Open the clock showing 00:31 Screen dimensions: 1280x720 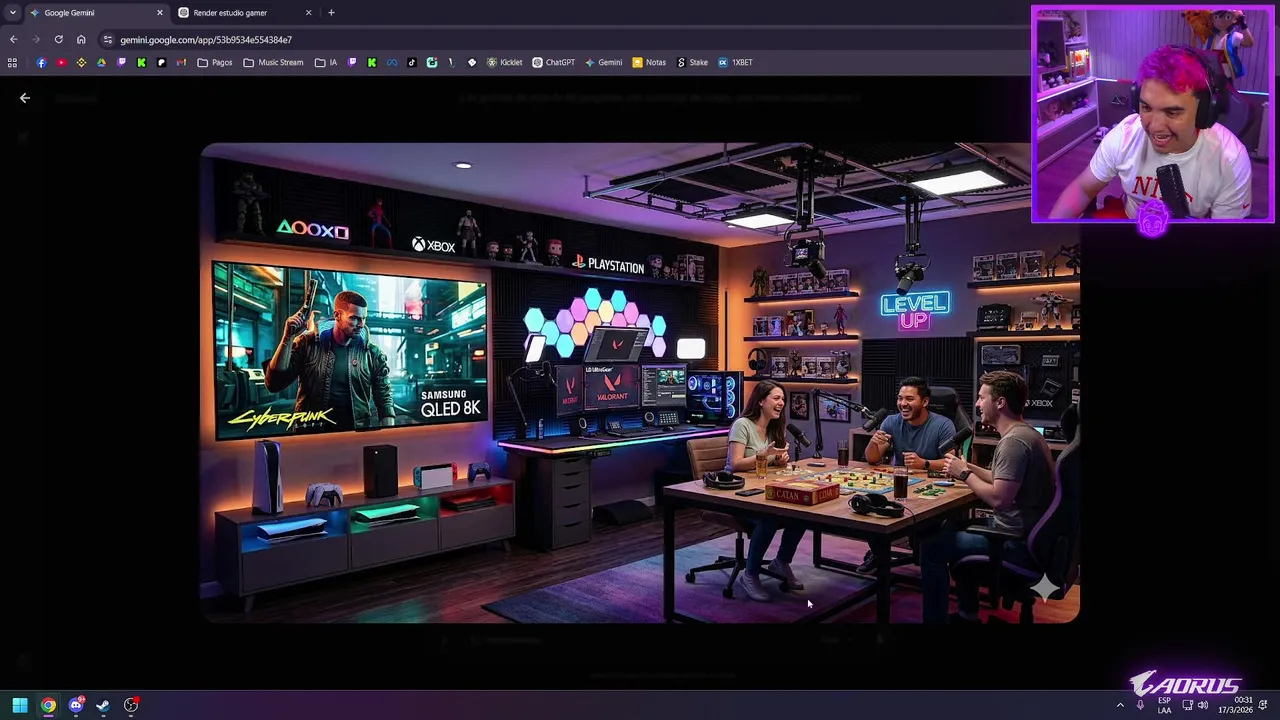coord(1237,705)
